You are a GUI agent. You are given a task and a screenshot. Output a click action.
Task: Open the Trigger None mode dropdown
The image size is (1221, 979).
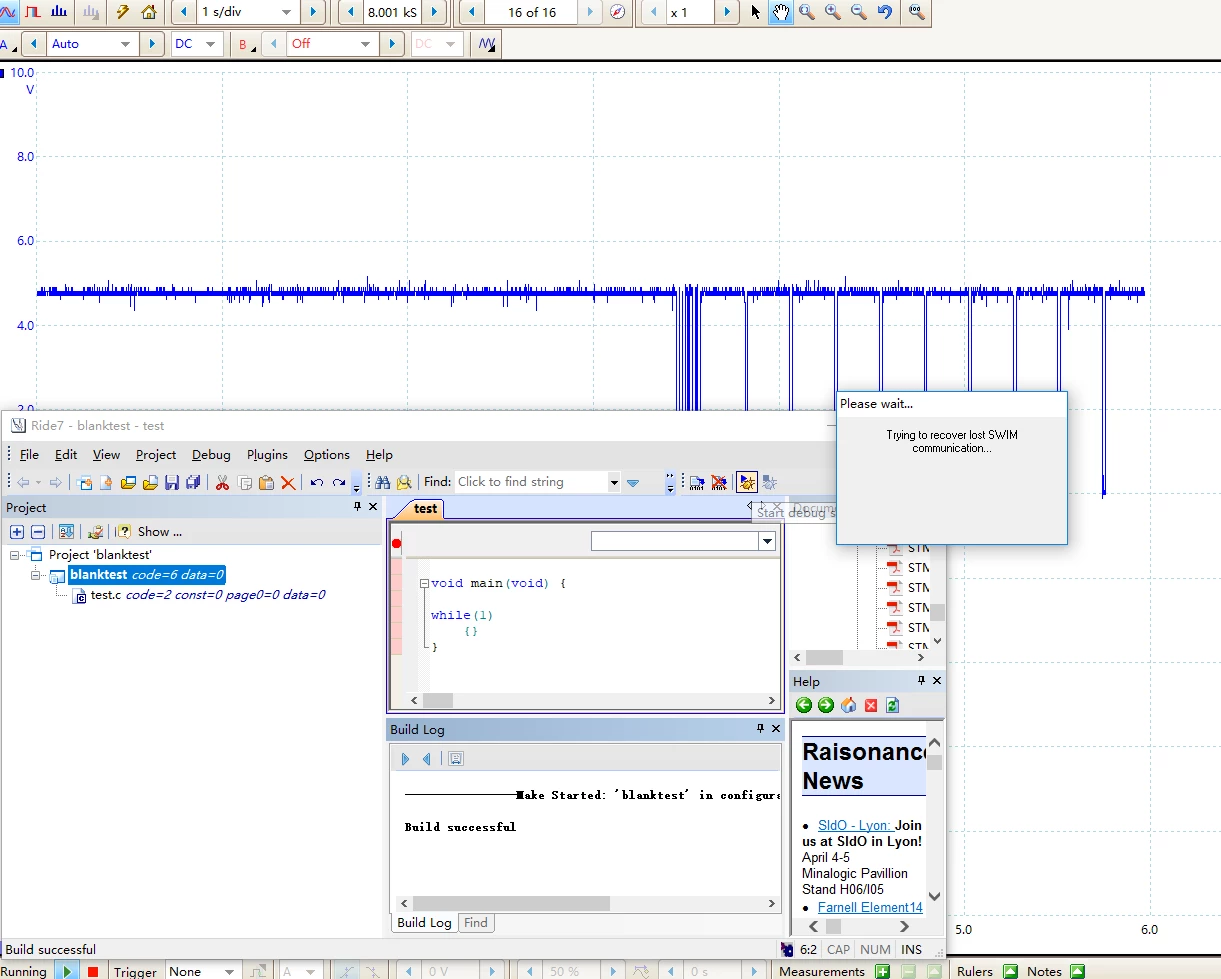[x=229, y=971]
